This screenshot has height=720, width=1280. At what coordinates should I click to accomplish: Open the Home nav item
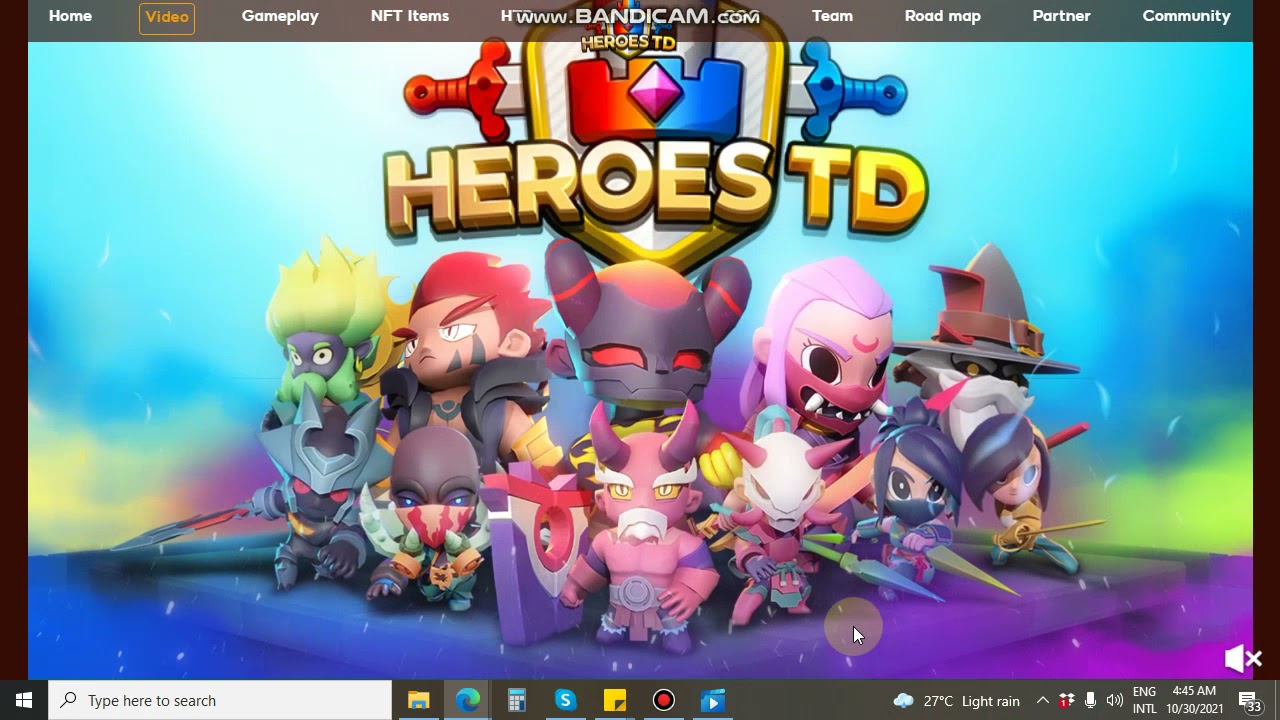pos(70,16)
